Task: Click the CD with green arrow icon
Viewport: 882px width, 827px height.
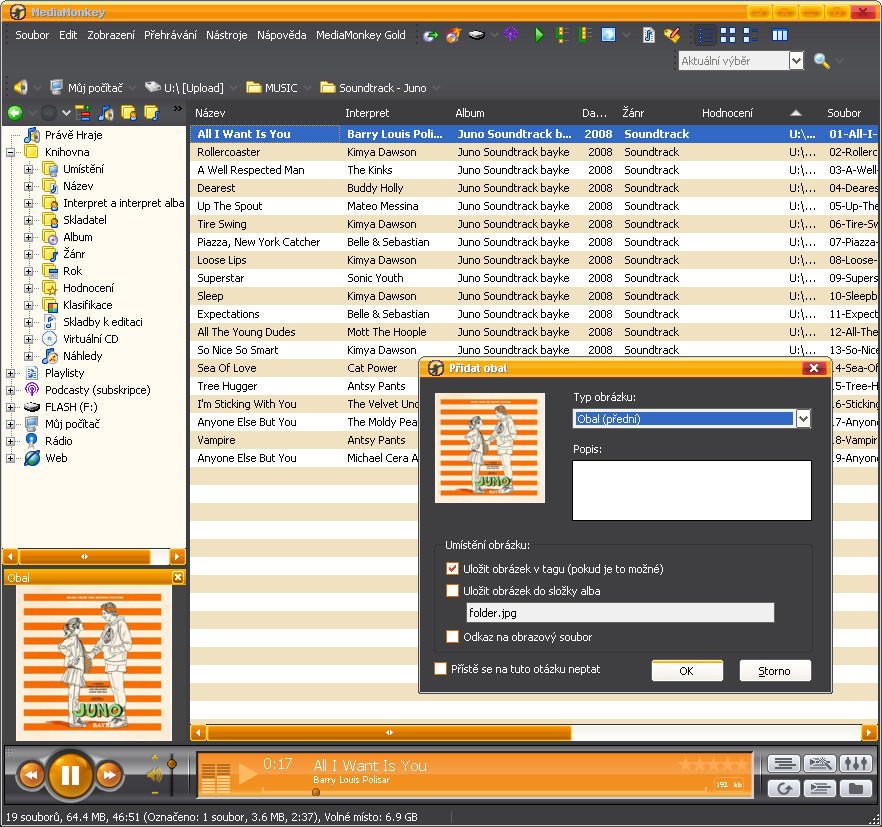Action: click(430, 35)
